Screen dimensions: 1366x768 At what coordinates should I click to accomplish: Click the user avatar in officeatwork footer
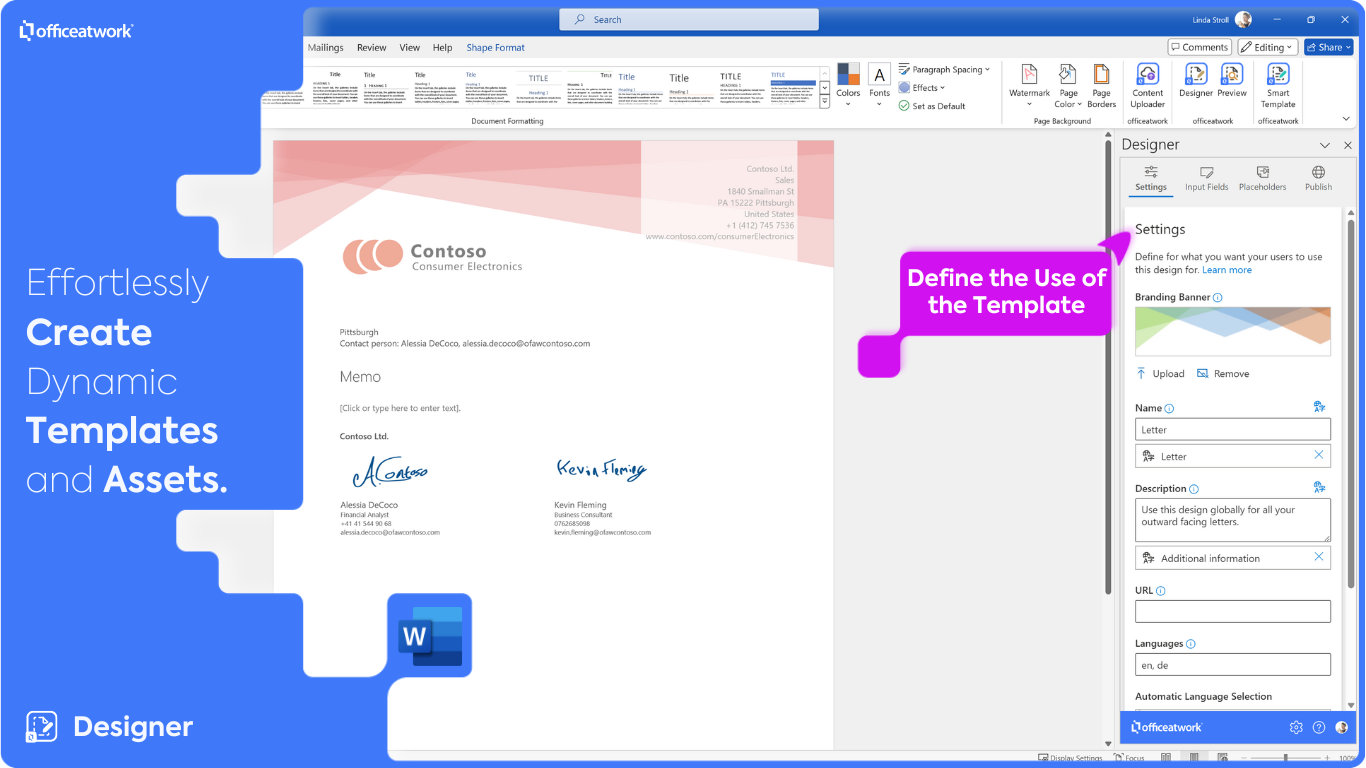click(x=1342, y=727)
